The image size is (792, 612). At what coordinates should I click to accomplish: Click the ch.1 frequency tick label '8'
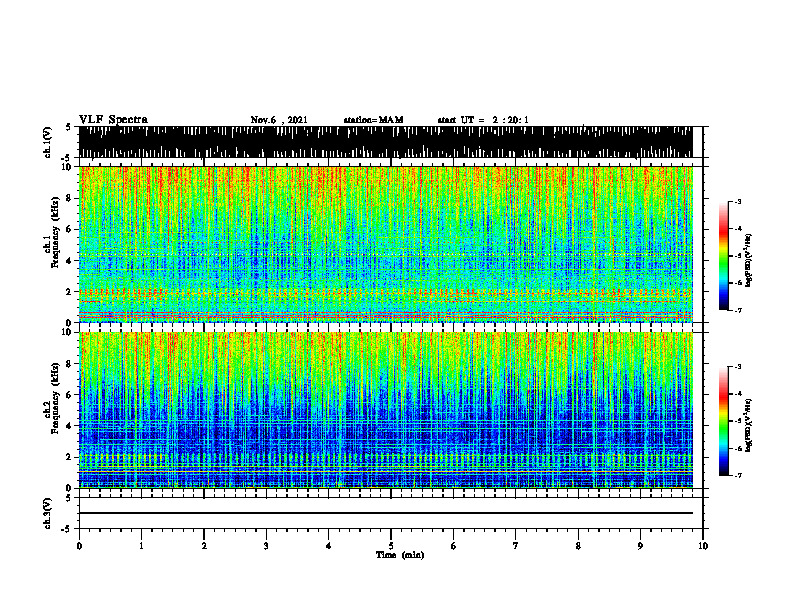(69, 198)
